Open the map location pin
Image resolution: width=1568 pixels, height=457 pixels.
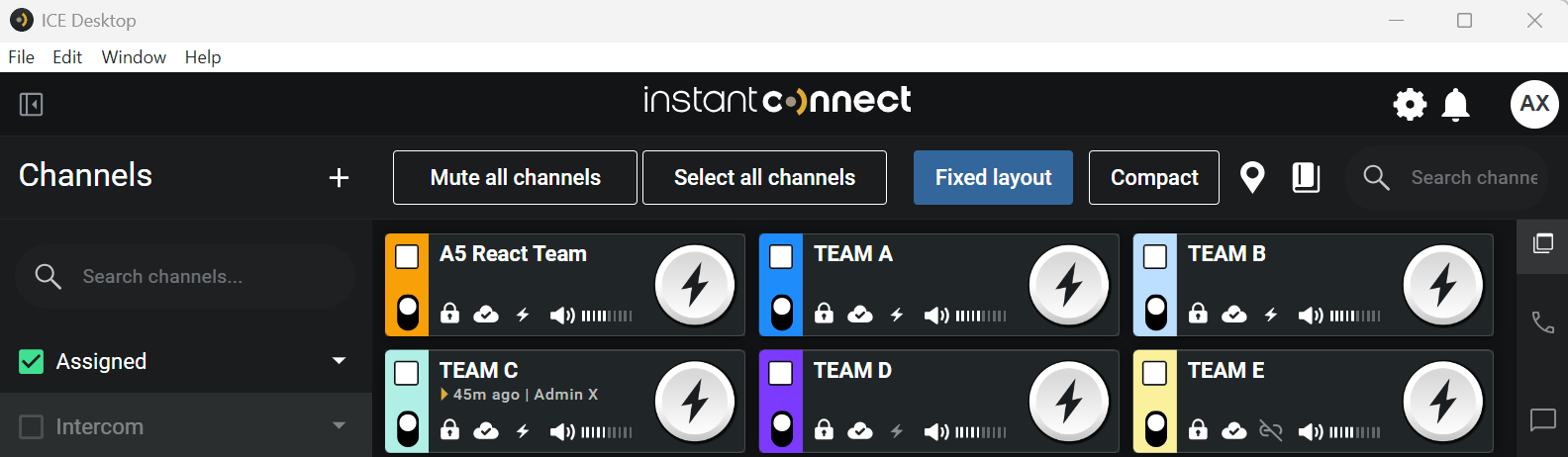point(1252,177)
